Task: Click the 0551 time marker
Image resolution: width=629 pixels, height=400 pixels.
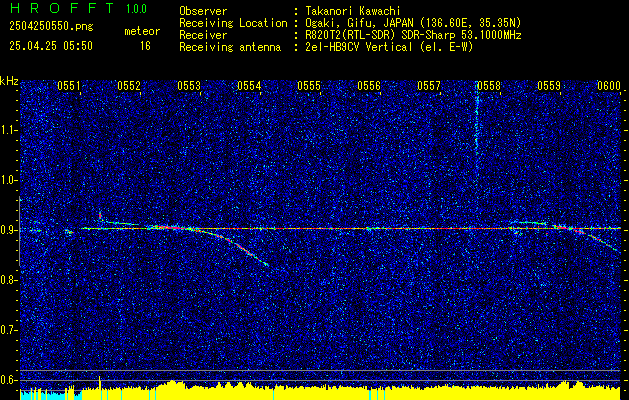Action: pyautogui.click(x=69, y=86)
